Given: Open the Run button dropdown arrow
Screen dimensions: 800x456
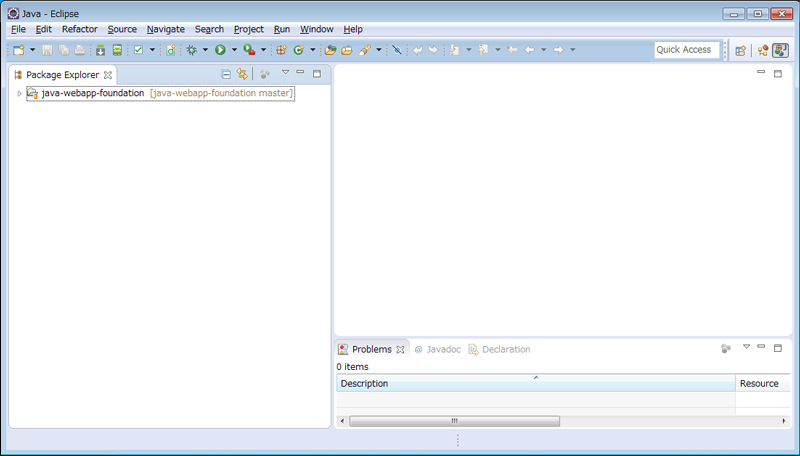Looking at the screenshot, I should 235,50.
